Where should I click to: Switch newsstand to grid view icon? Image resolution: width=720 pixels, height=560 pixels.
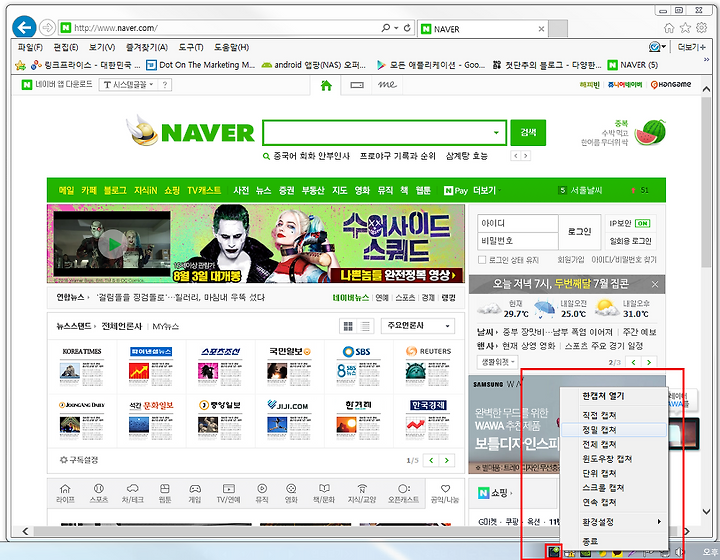[348, 326]
